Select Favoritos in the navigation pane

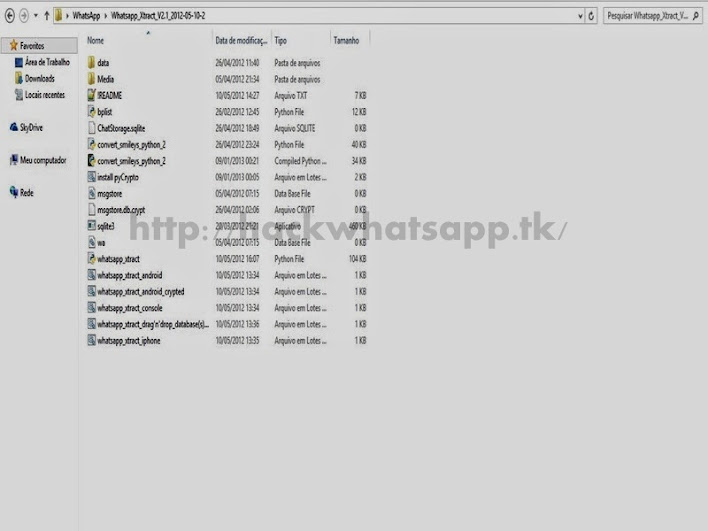[39, 46]
